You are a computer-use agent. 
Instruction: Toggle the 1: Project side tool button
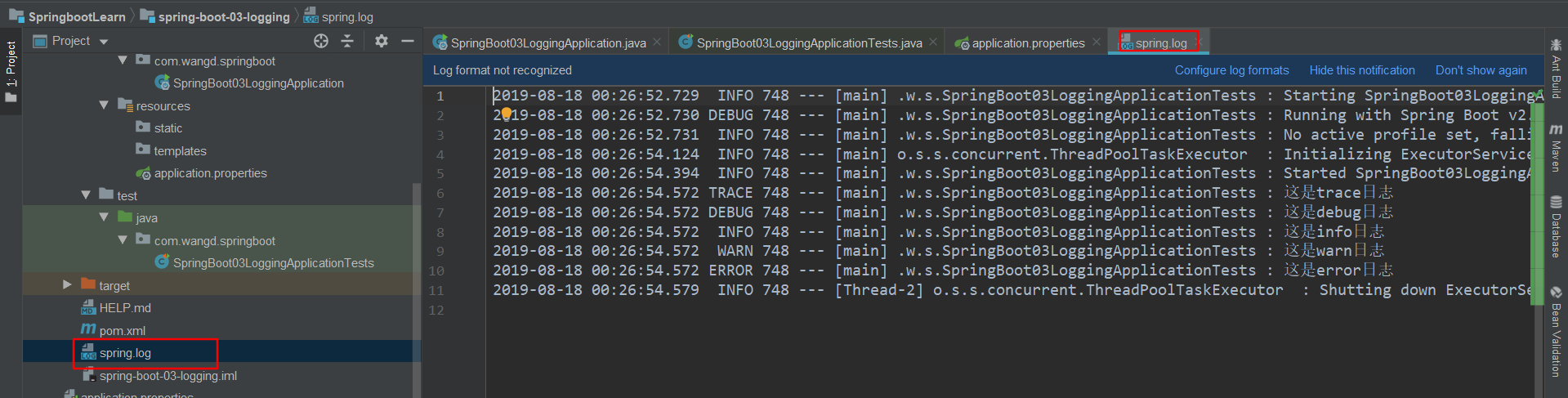pyautogui.click(x=11, y=70)
